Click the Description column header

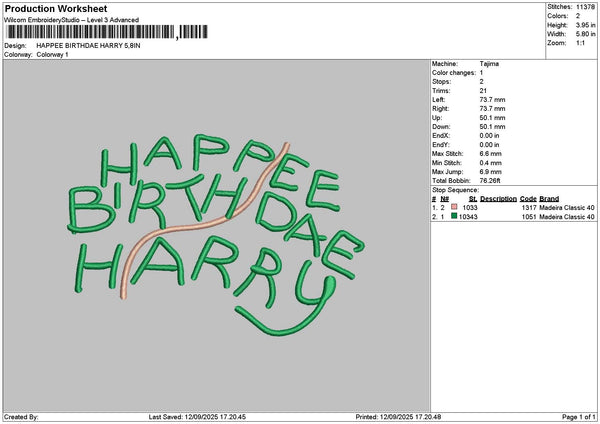[498, 198]
